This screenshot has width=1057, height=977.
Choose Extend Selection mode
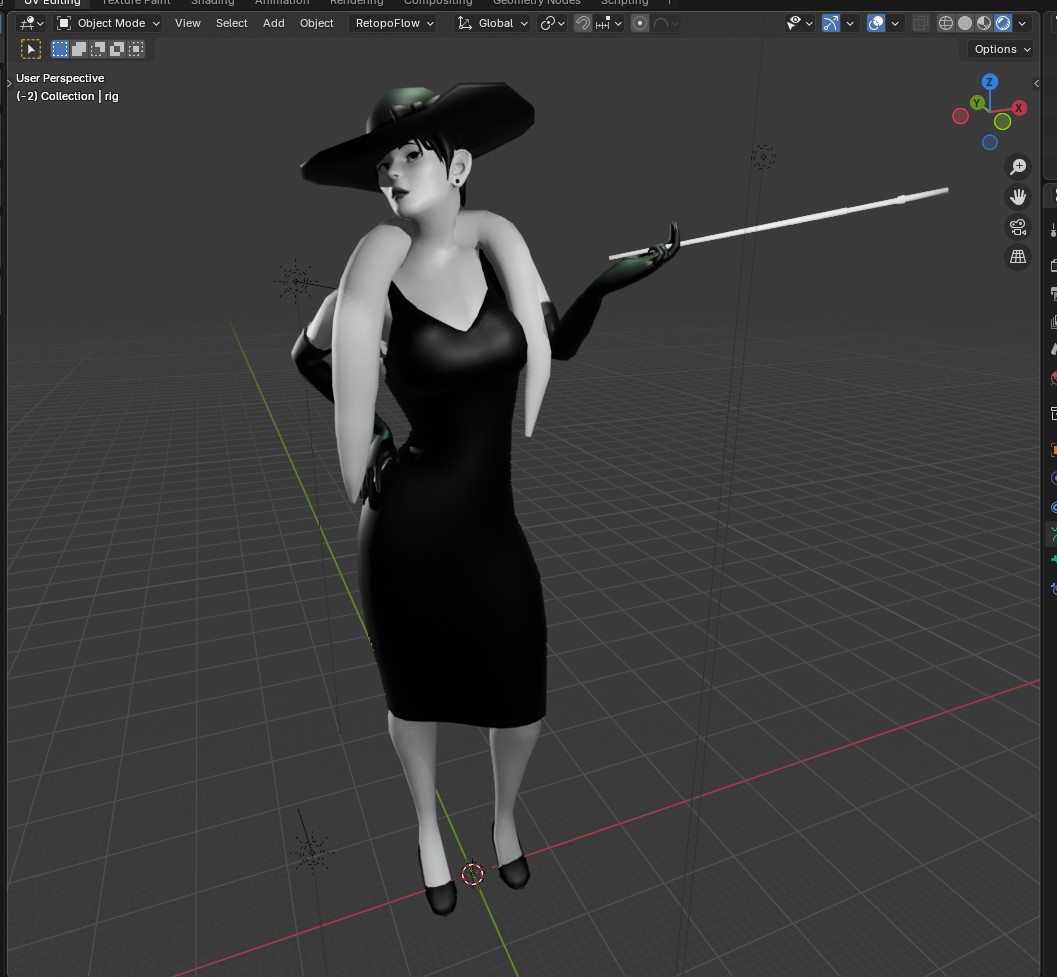click(79, 49)
